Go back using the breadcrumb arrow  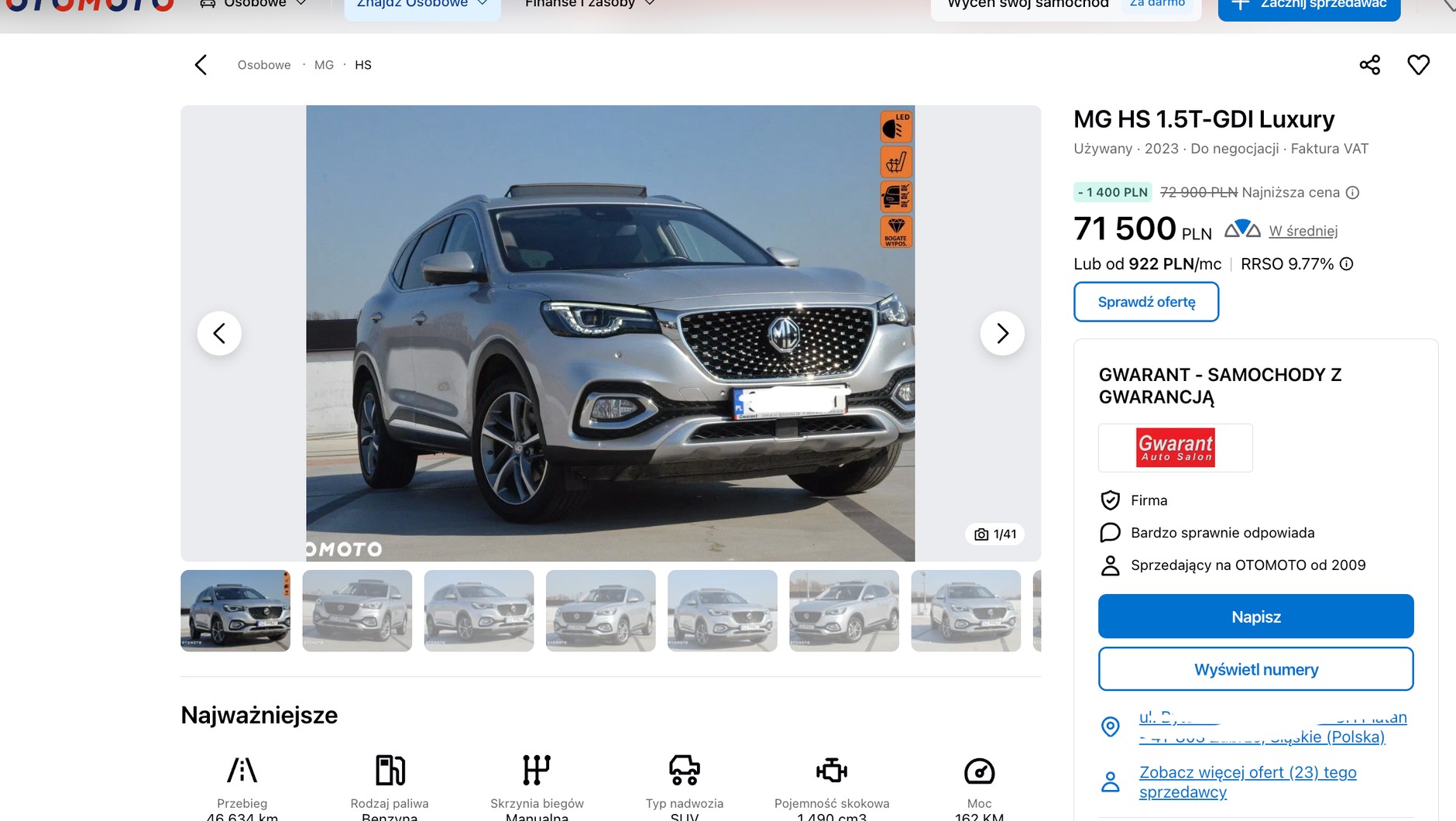click(201, 65)
